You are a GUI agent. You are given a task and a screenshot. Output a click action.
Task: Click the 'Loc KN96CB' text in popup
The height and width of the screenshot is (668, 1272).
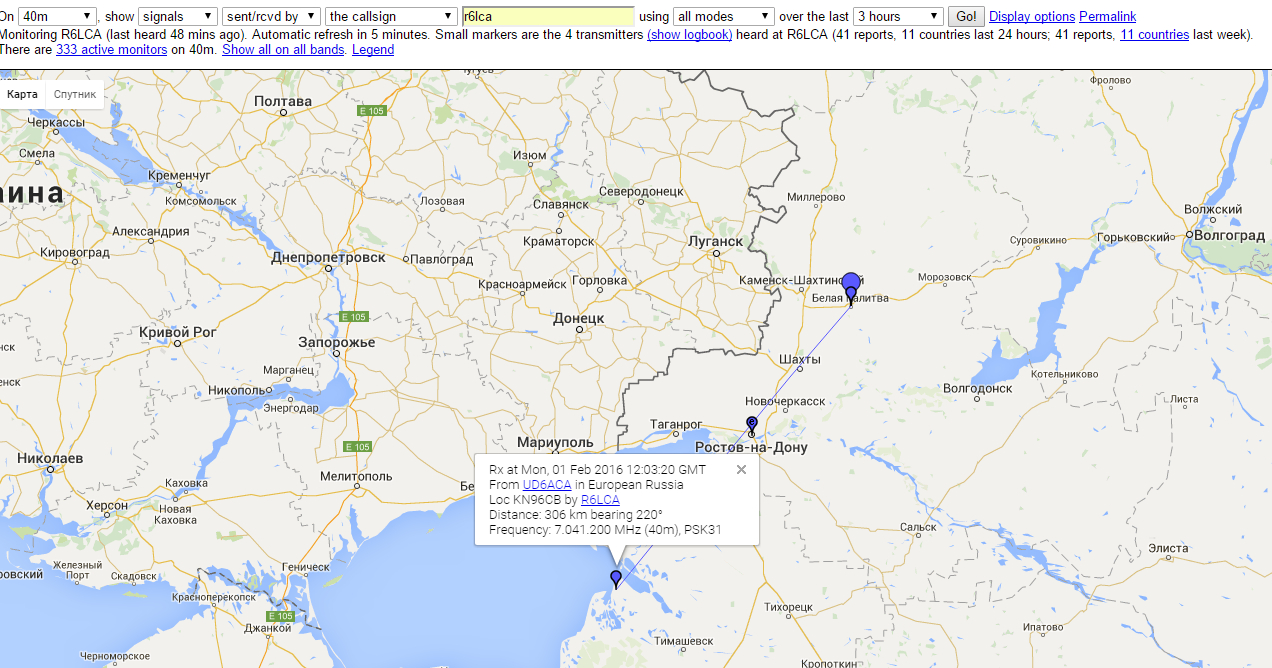525,500
